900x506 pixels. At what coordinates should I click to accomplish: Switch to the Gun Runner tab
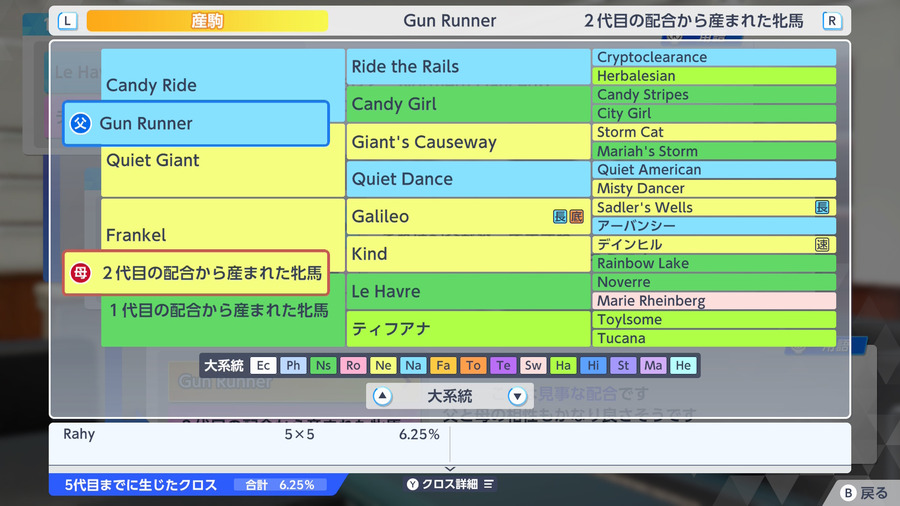pyautogui.click(x=449, y=21)
